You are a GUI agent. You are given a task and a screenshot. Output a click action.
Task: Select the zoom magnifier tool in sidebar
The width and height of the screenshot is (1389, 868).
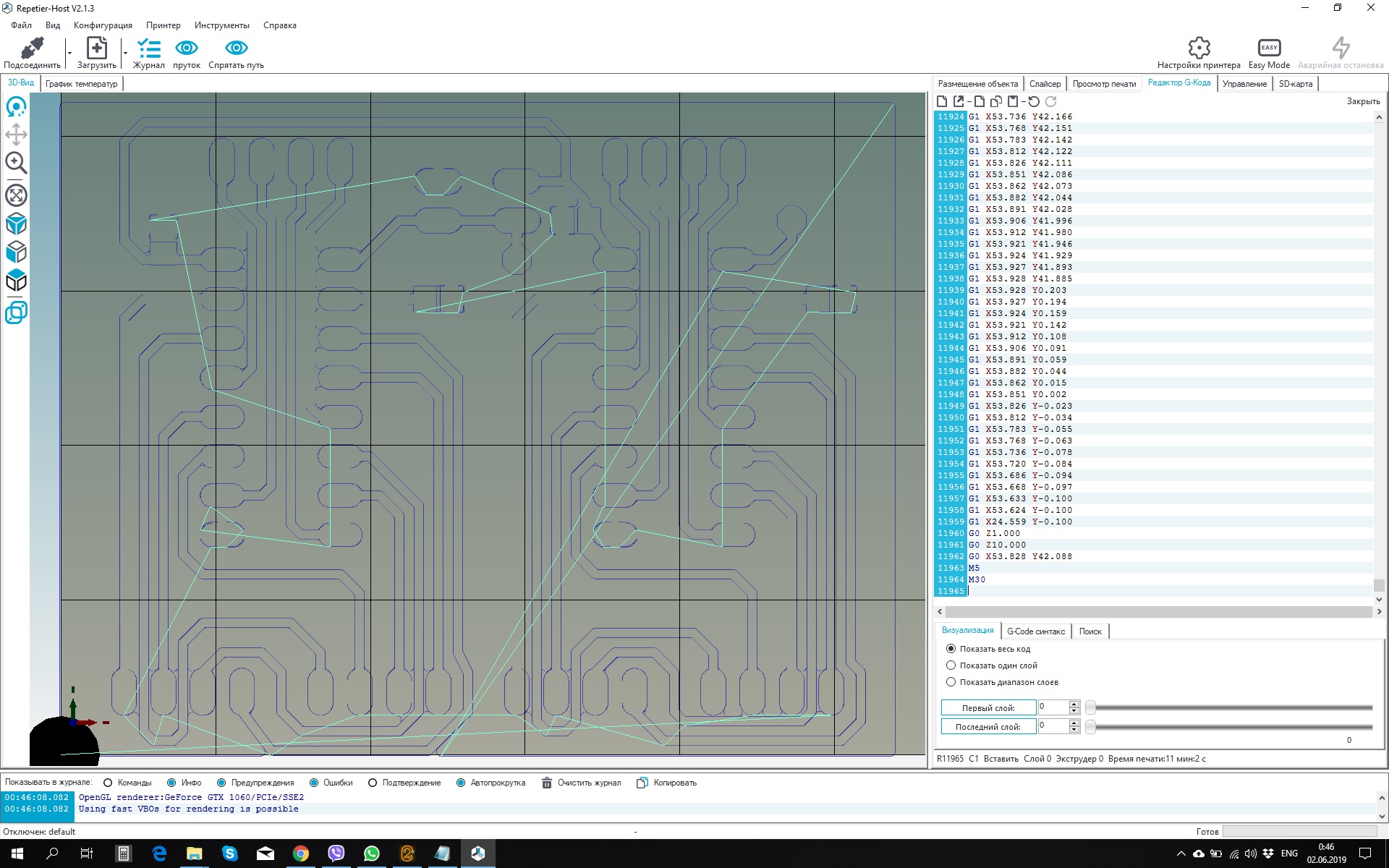(16, 163)
